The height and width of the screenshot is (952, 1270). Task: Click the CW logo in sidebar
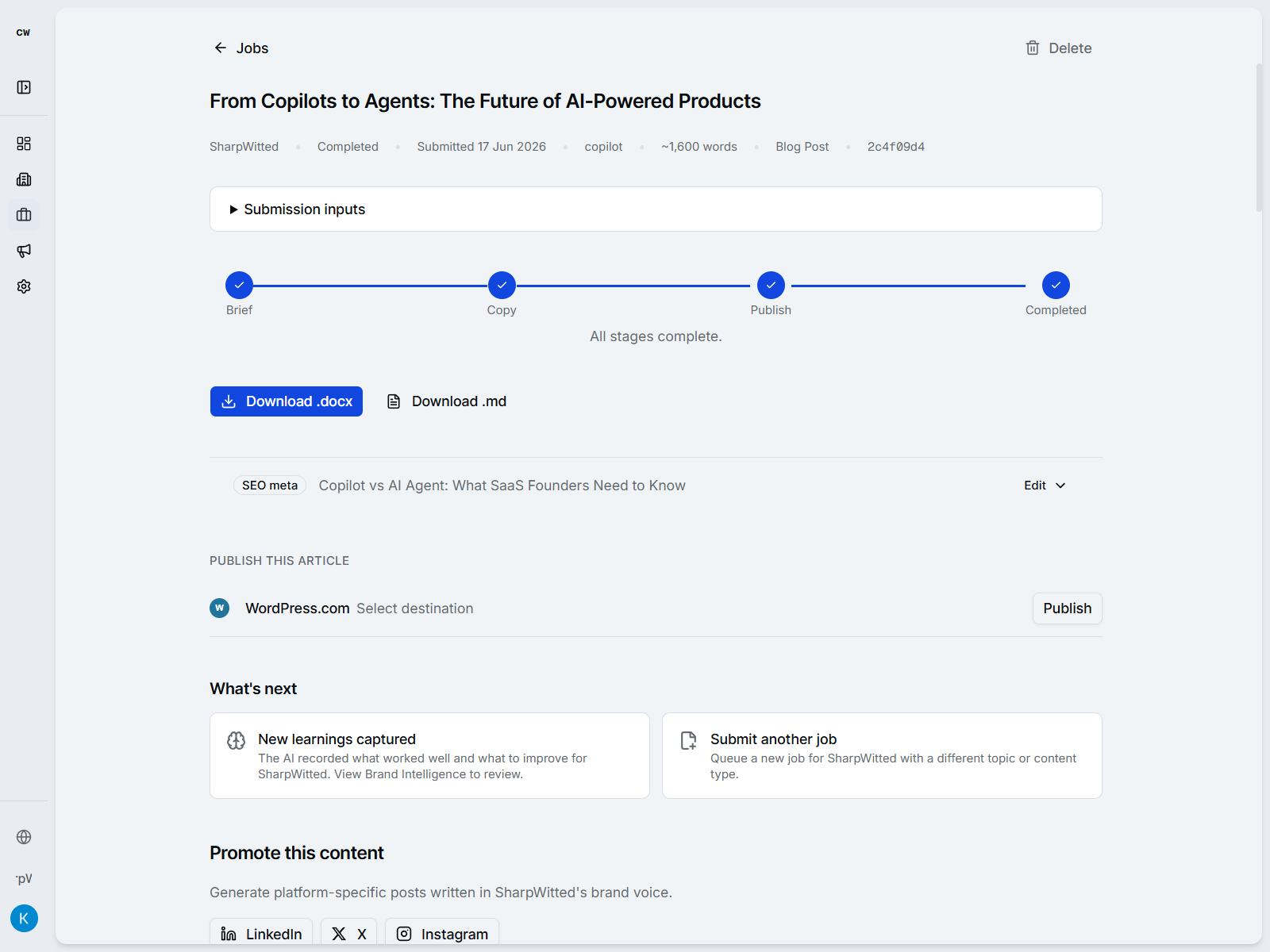coord(23,33)
